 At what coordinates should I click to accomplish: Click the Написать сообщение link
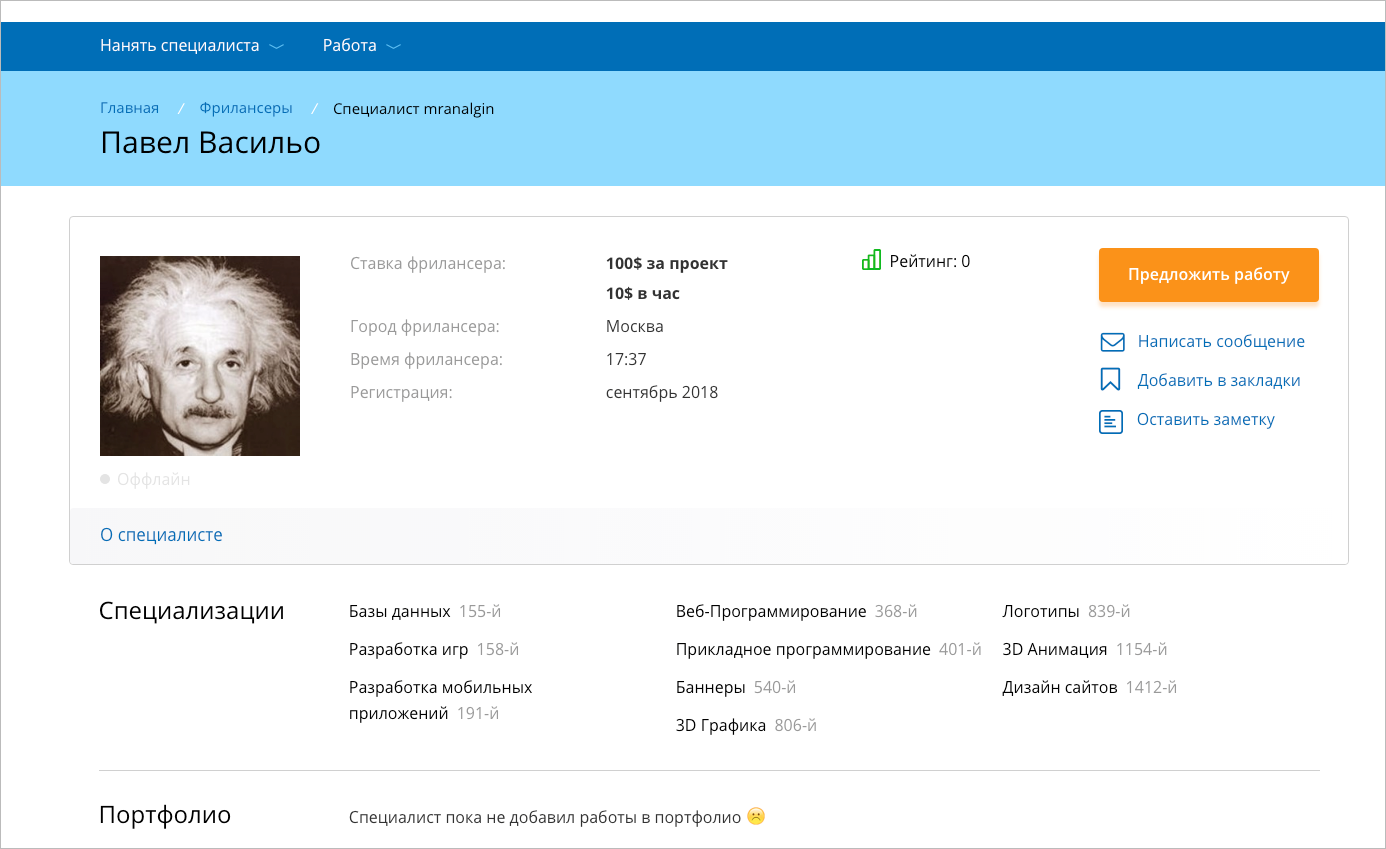1220,342
